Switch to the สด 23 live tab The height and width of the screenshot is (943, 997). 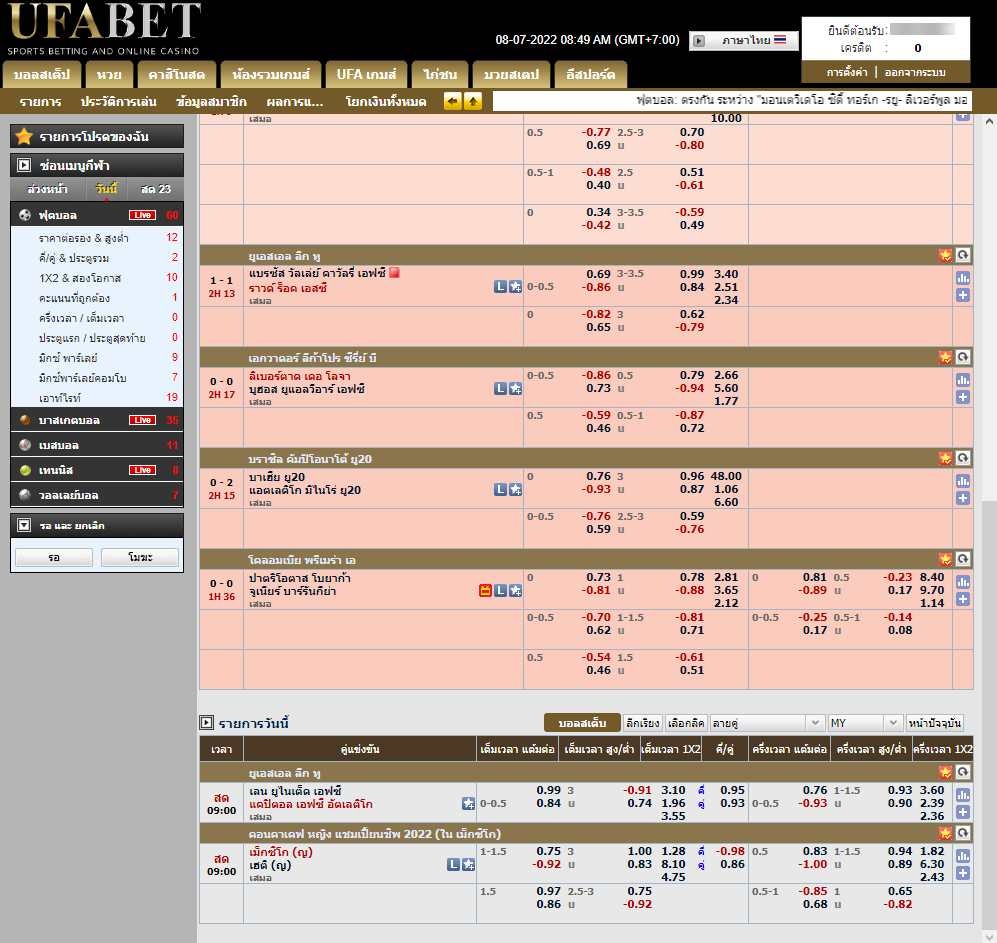156,189
